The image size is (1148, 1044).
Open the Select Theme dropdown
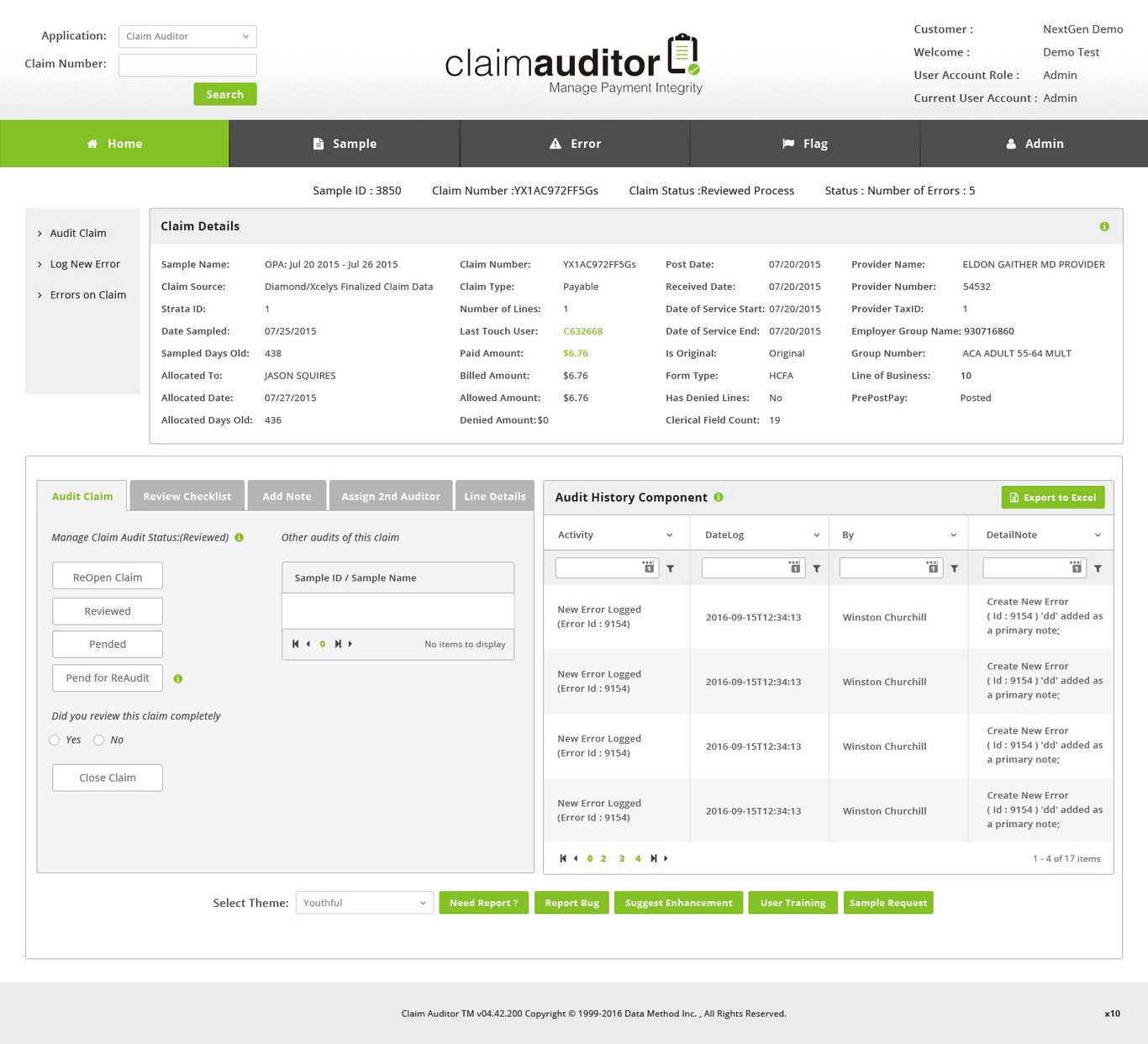(x=365, y=903)
